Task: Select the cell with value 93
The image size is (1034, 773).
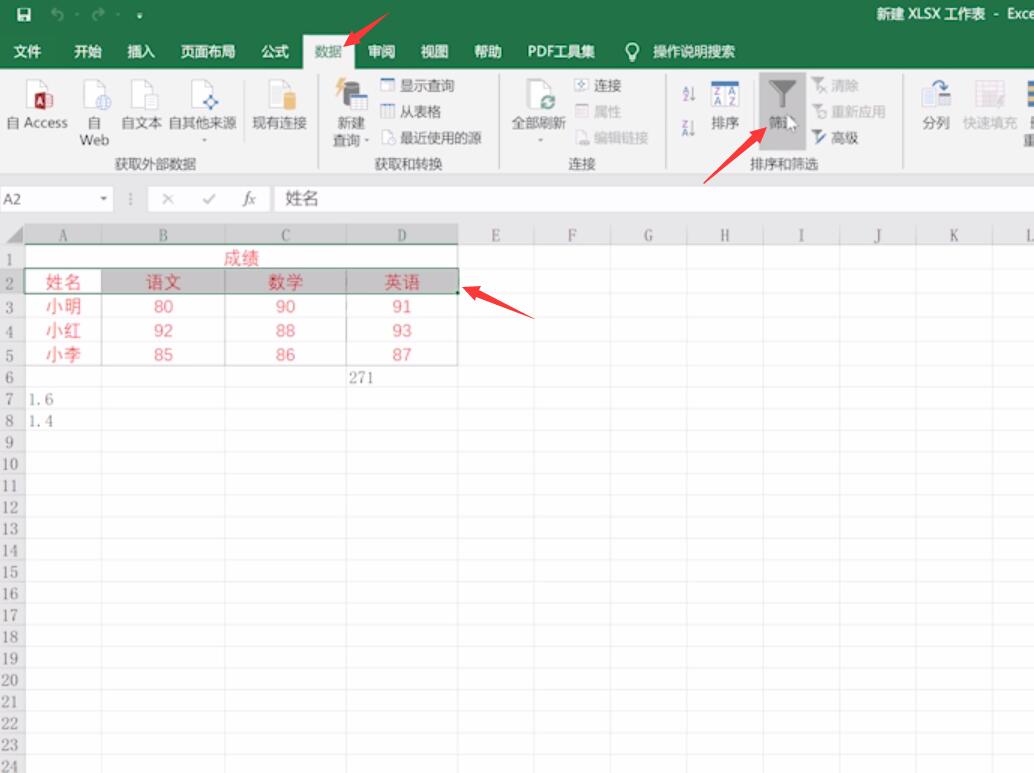Action: click(x=402, y=330)
